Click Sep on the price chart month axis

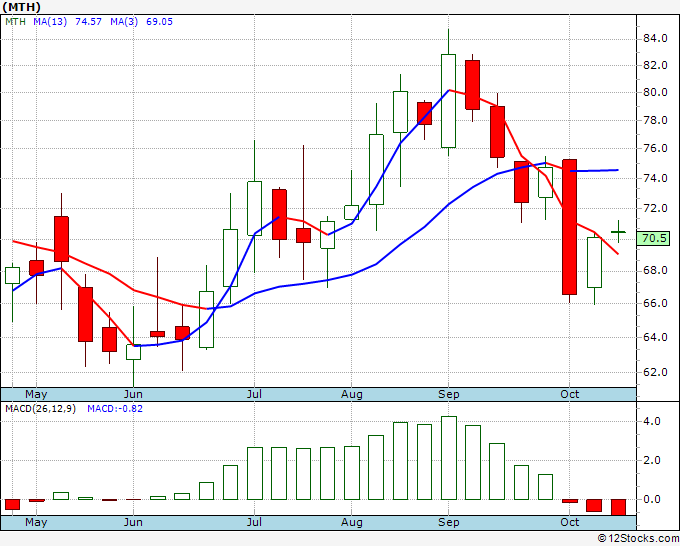(448, 394)
